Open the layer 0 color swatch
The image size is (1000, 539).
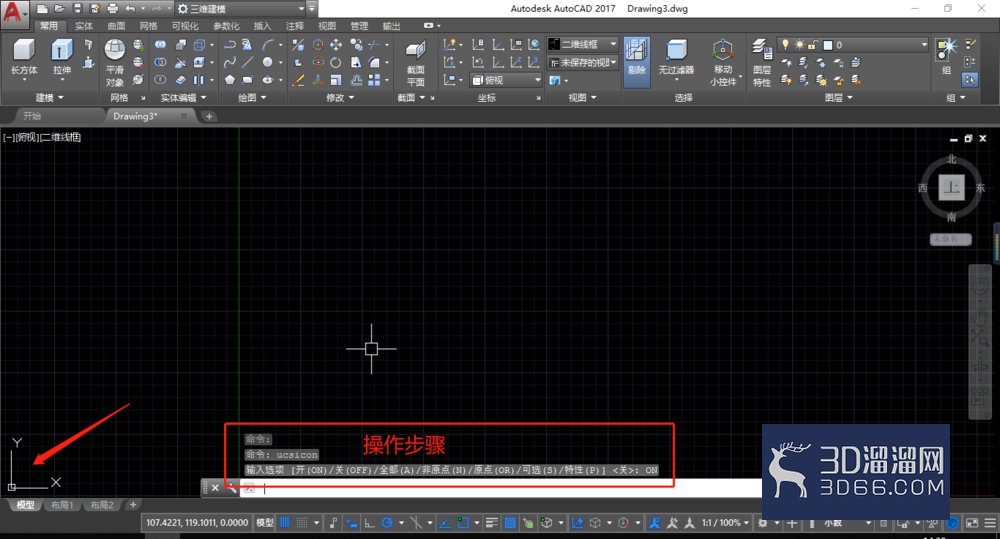point(828,45)
